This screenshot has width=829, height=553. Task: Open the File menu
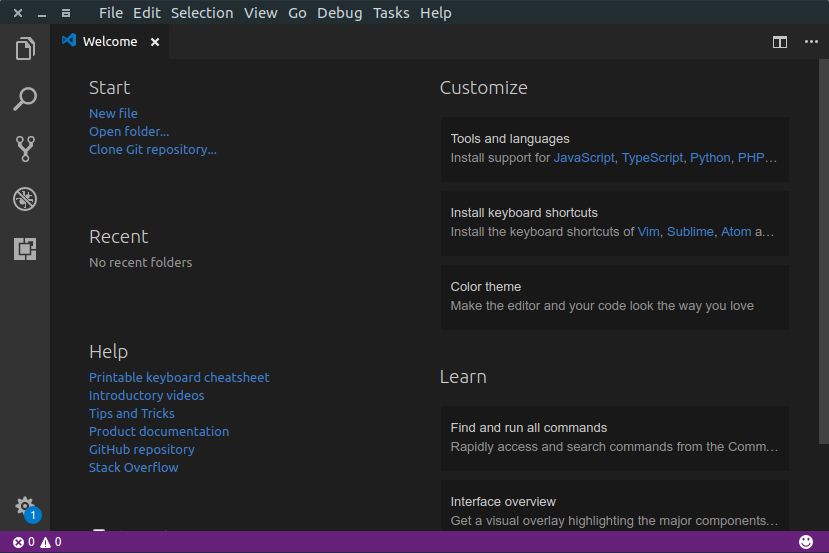(111, 13)
